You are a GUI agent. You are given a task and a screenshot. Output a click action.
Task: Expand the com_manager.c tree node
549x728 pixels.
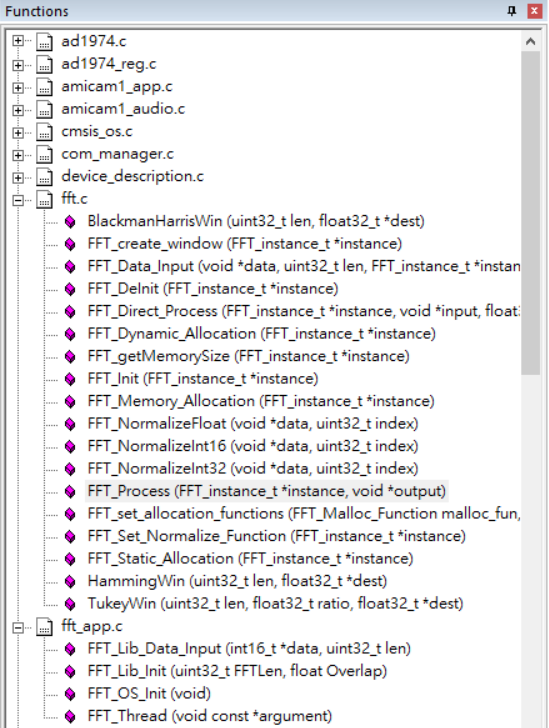tap(18, 155)
